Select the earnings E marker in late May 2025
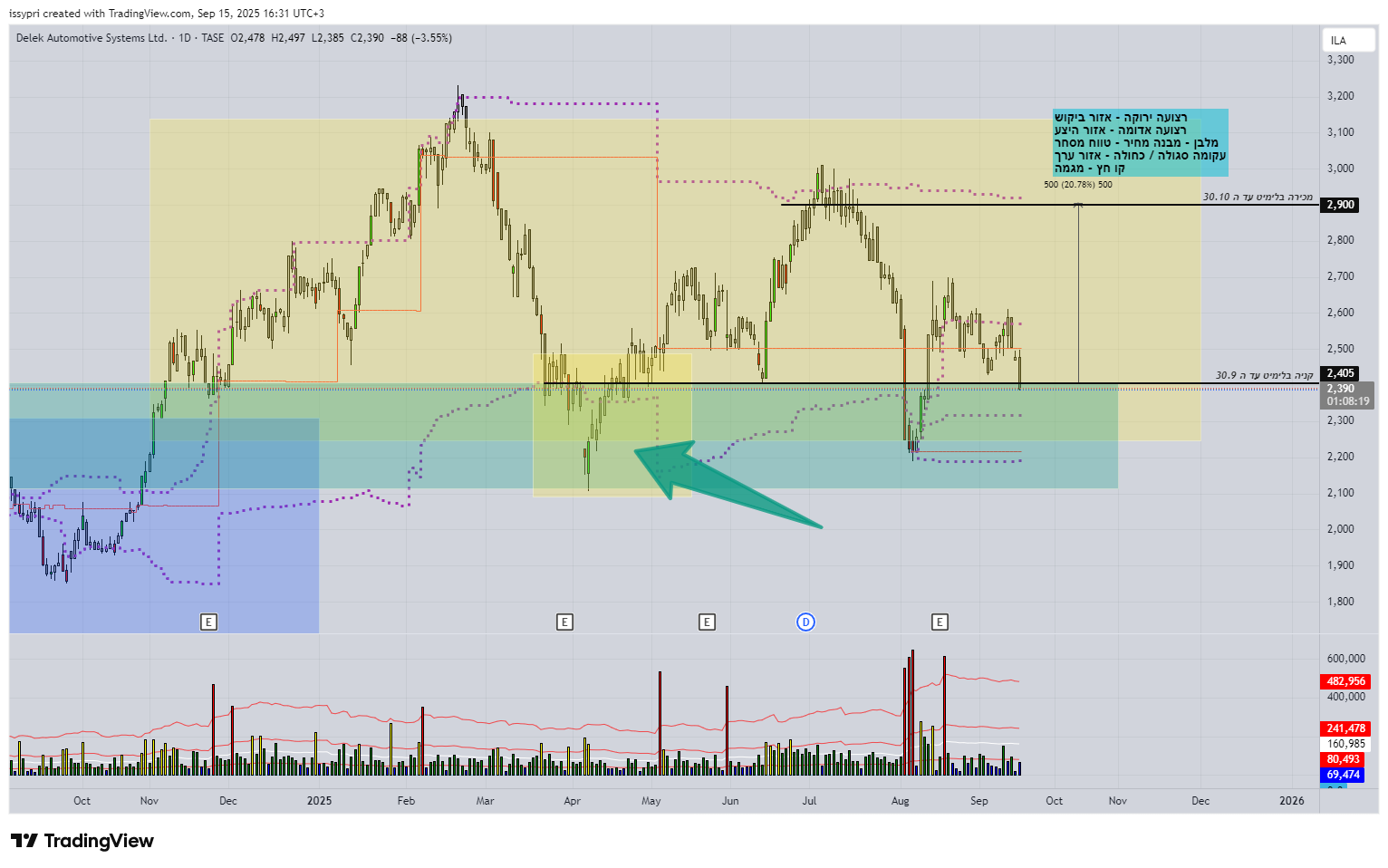This screenshot has width=1388, height=868. coord(707,622)
